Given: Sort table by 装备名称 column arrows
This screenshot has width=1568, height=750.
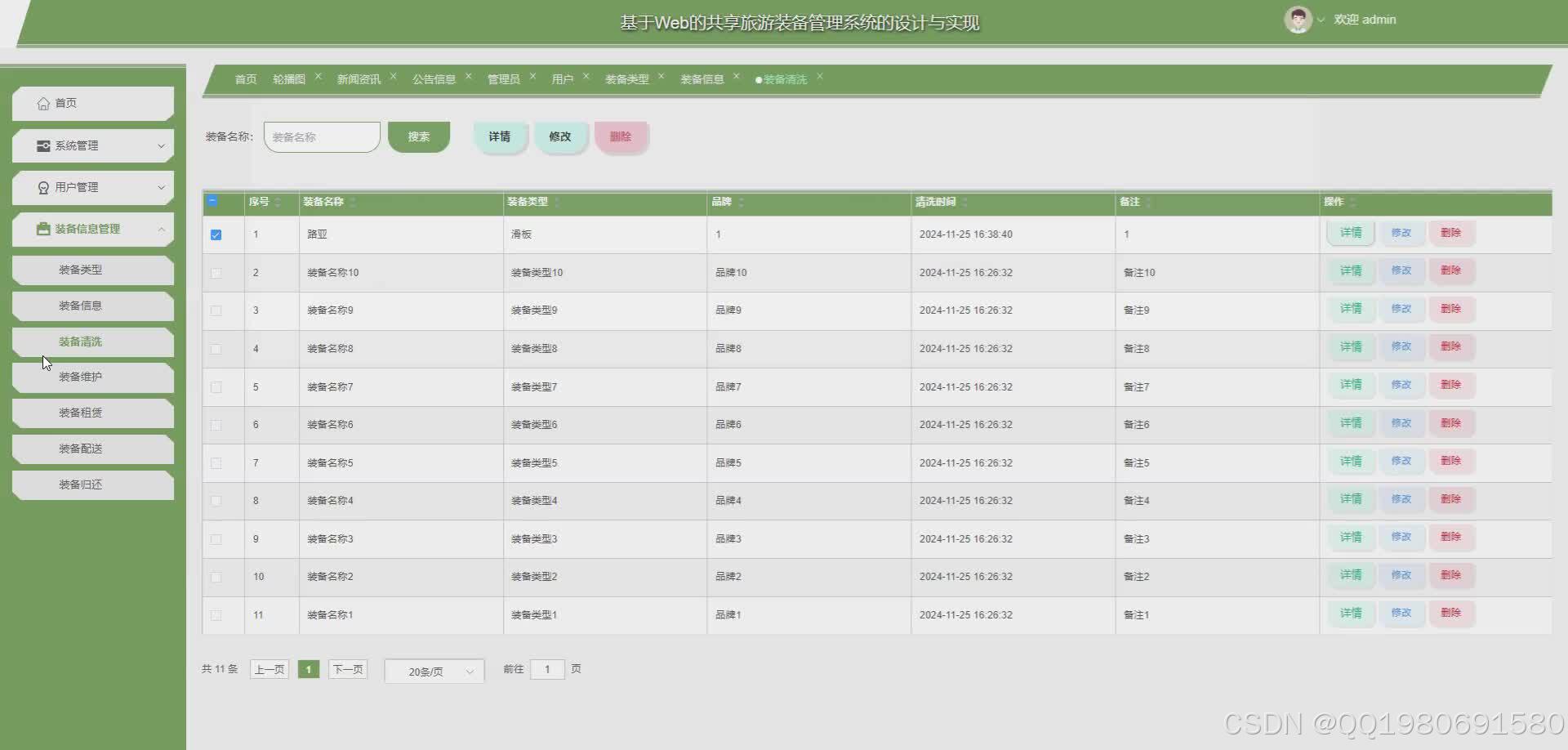Looking at the screenshot, I should (353, 202).
